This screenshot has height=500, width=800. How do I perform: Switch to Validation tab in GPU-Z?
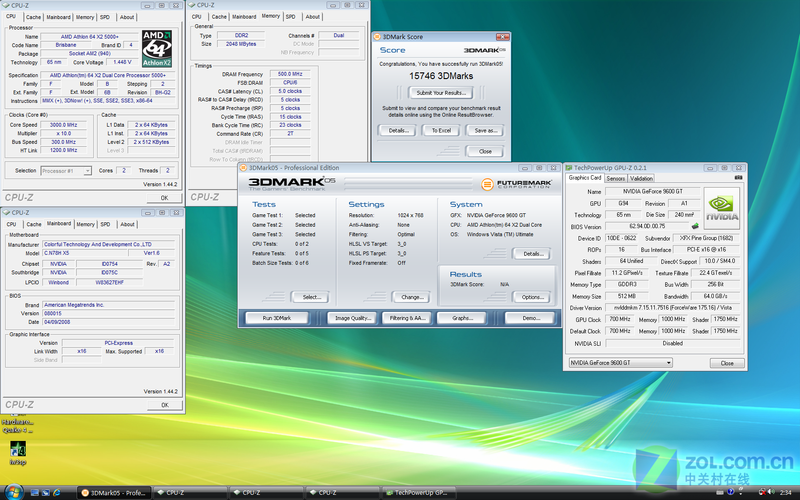tap(641, 178)
